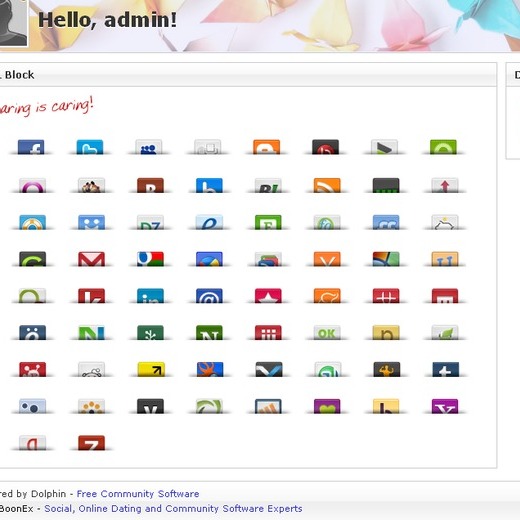Click the red L icon
This screenshot has width=520, height=520.
[91, 296]
